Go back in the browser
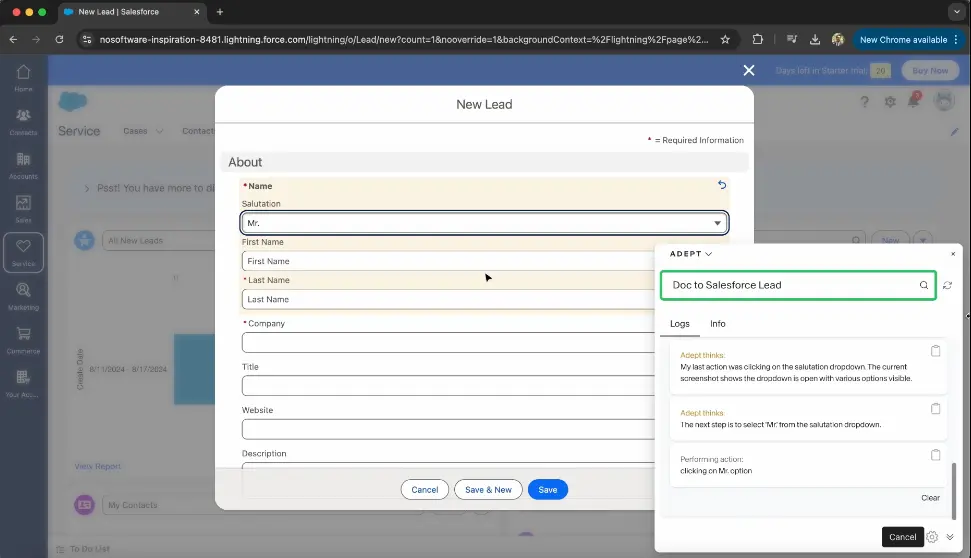 14,40
